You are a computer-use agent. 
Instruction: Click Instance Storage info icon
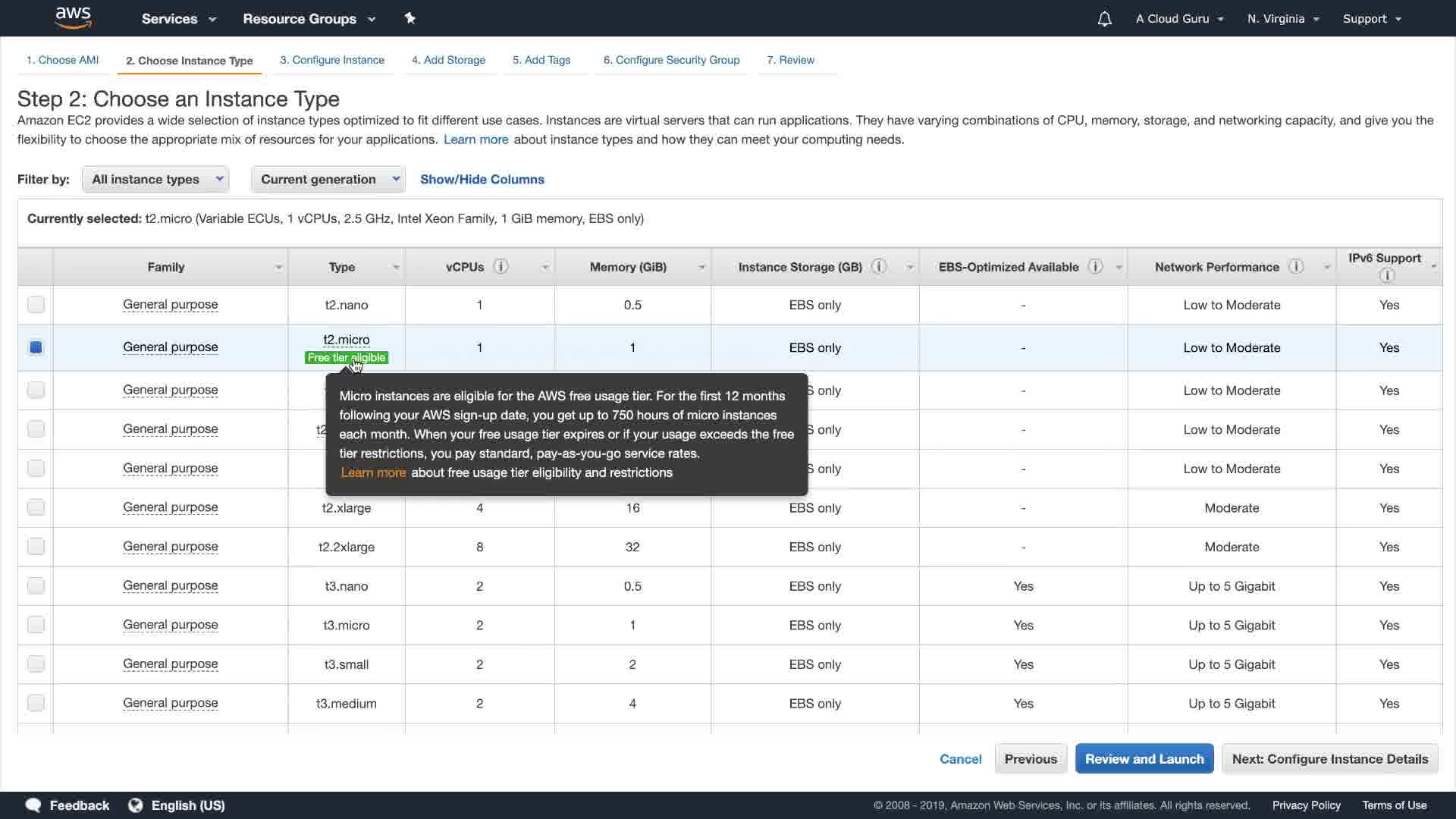click(x=879, y=266)
